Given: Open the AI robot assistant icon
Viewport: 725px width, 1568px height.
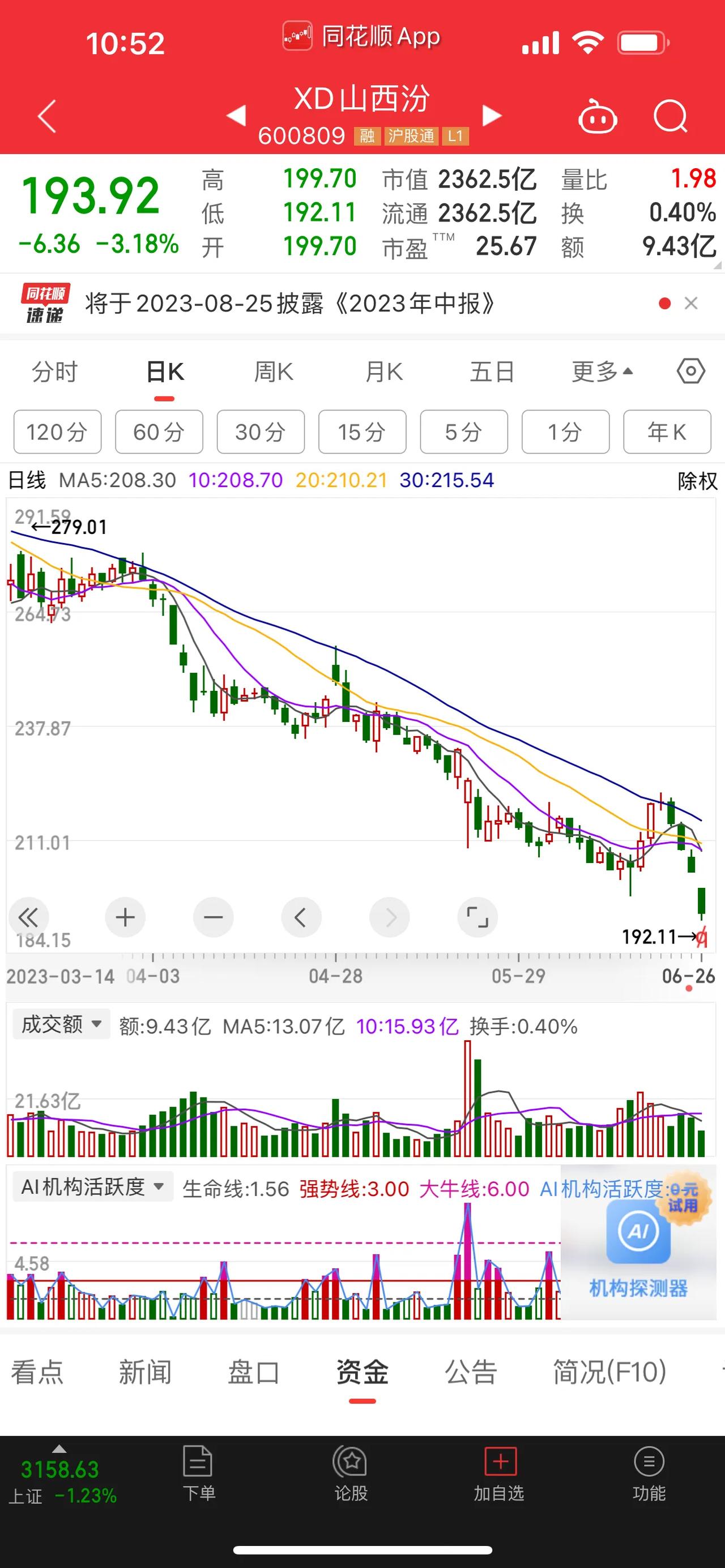Looking at the screenshot, I should coord(597,116).
